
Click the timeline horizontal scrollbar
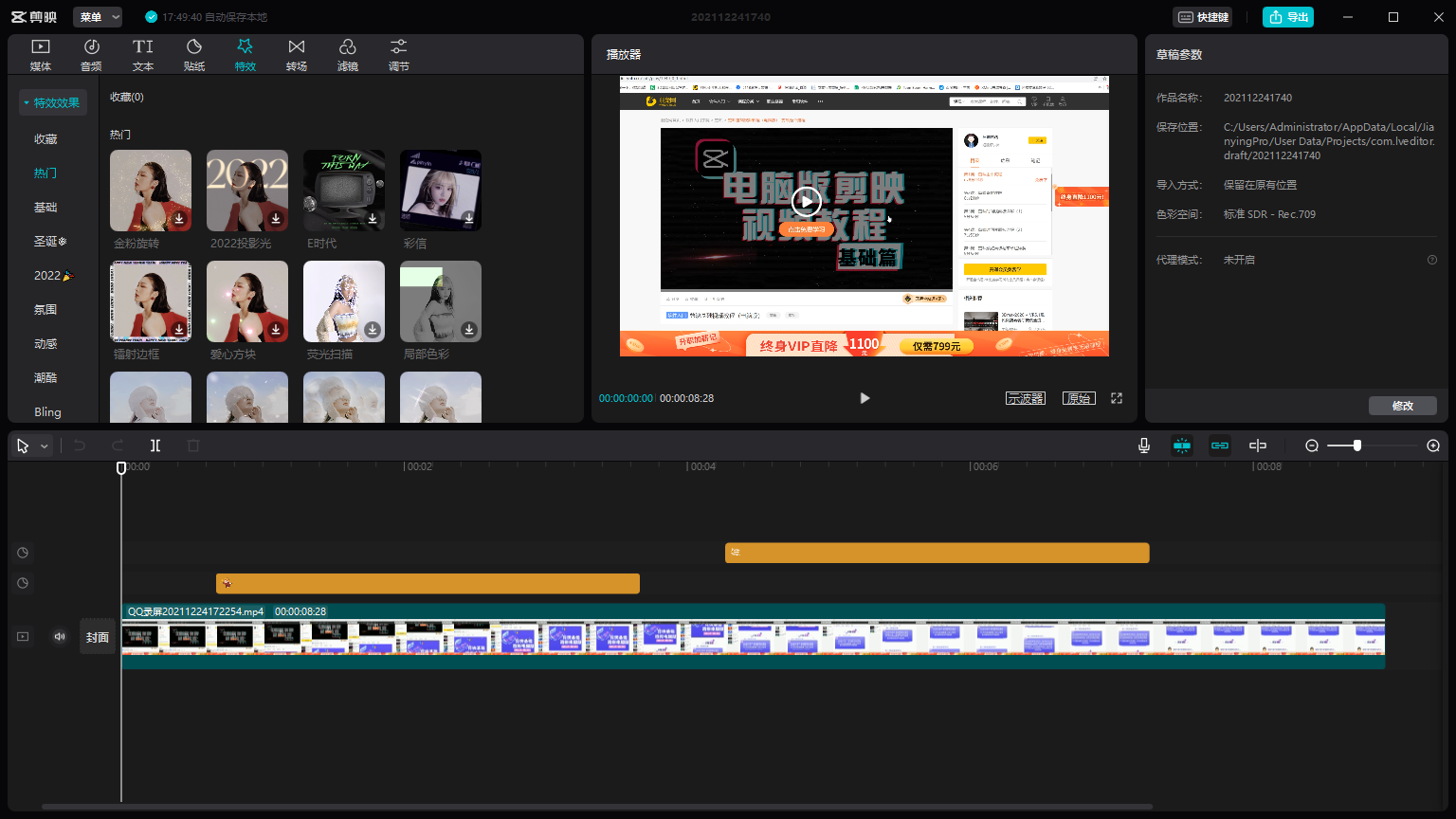(597, 808)
